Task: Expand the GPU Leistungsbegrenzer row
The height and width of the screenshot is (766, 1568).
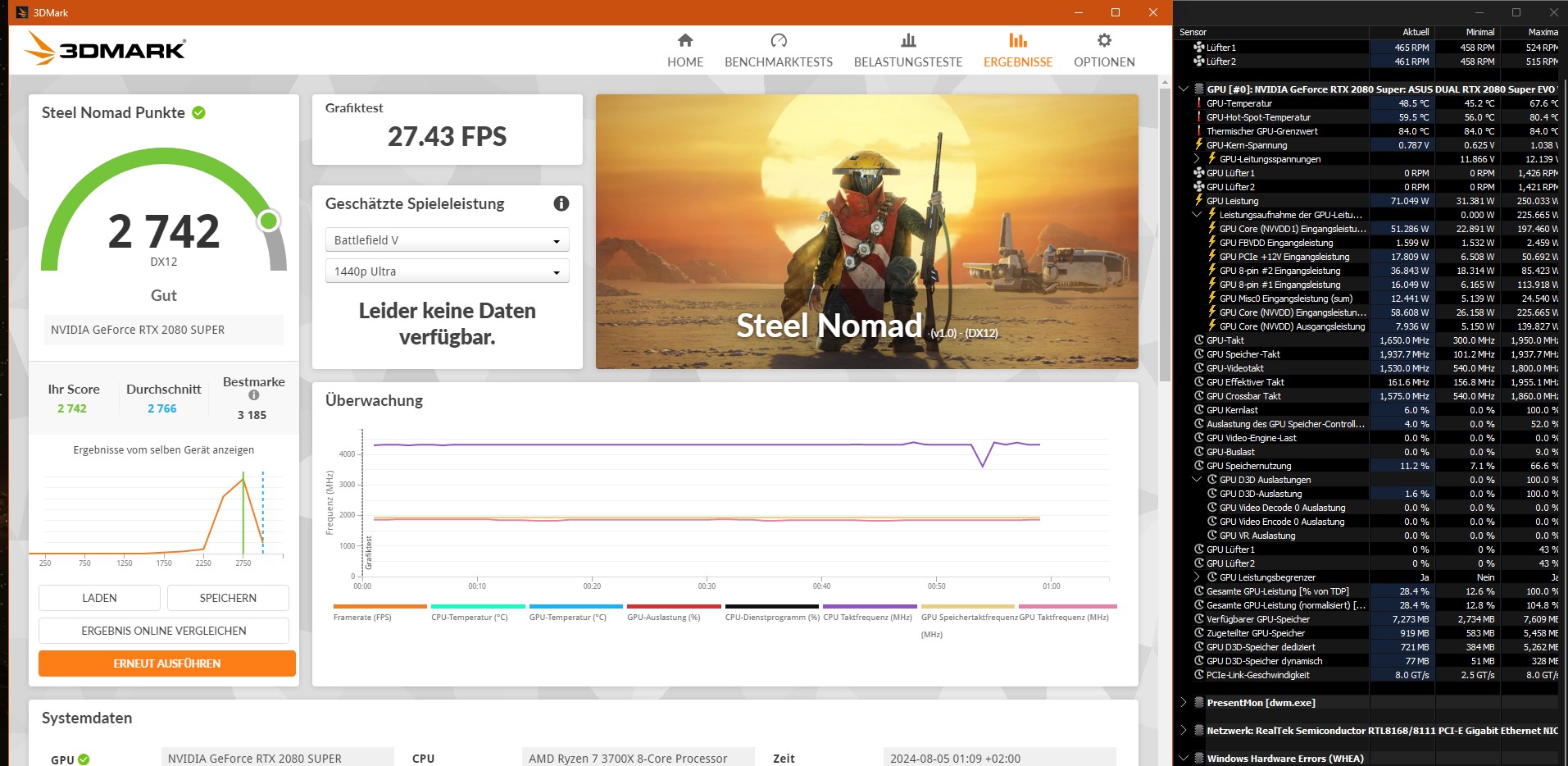Action: (1197, 577)
